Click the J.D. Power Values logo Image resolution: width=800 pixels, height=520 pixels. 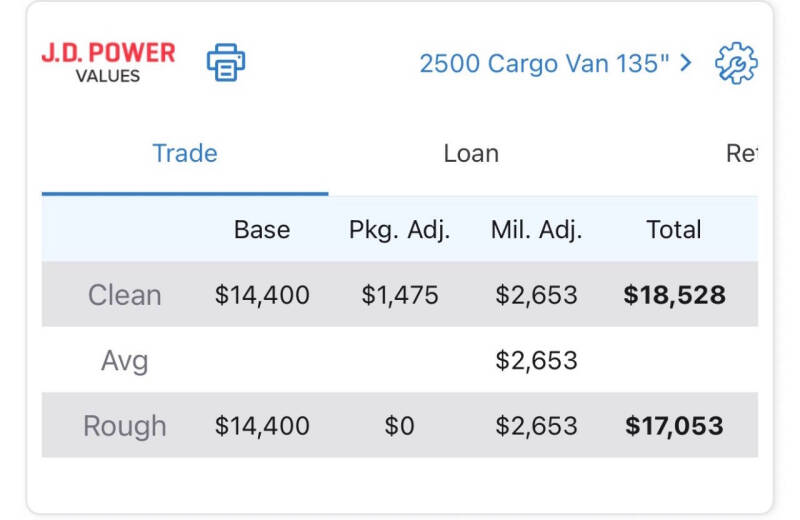(x=108, y=63)
